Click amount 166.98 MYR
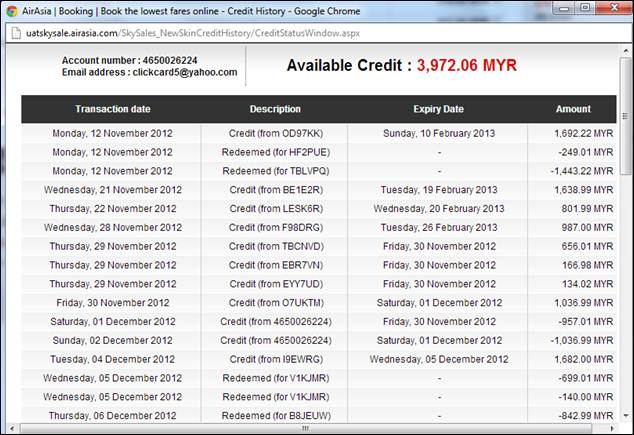Viewport: 634px width, 435px height. 588,265
